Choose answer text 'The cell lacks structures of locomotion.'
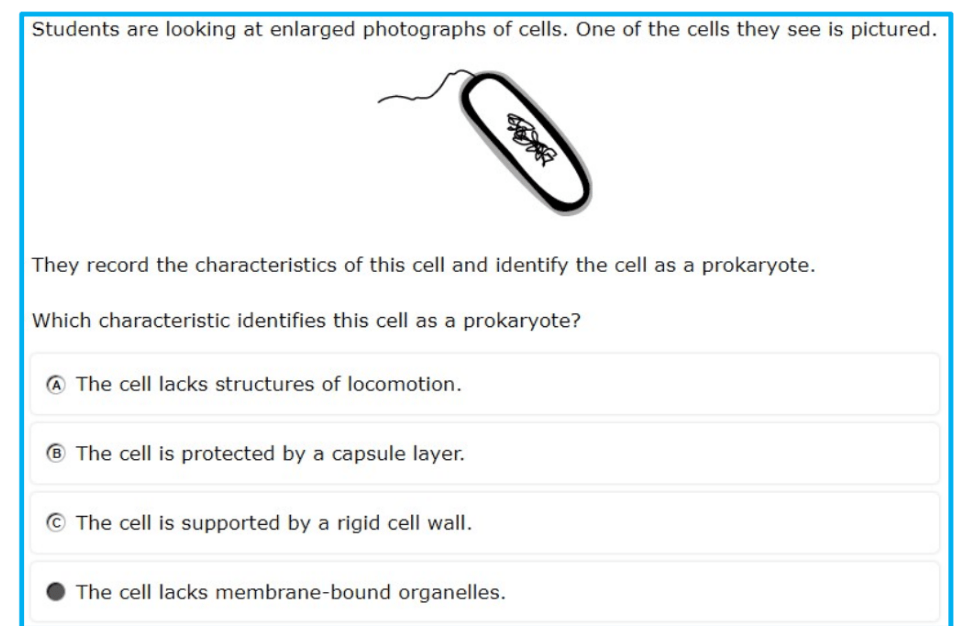959x626 pixels. click(x=268, y=385)
